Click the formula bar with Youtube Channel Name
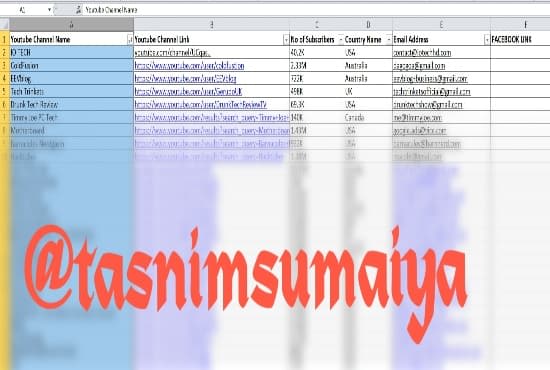The height and width of the screenshot is (370, 550). pyautogui.click(x=316, y=10)
